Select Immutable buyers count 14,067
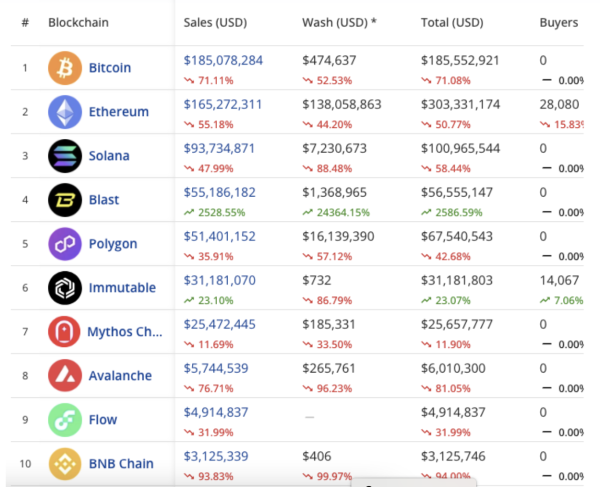Screen dimensions: 600x487 [x=559, y=280]
